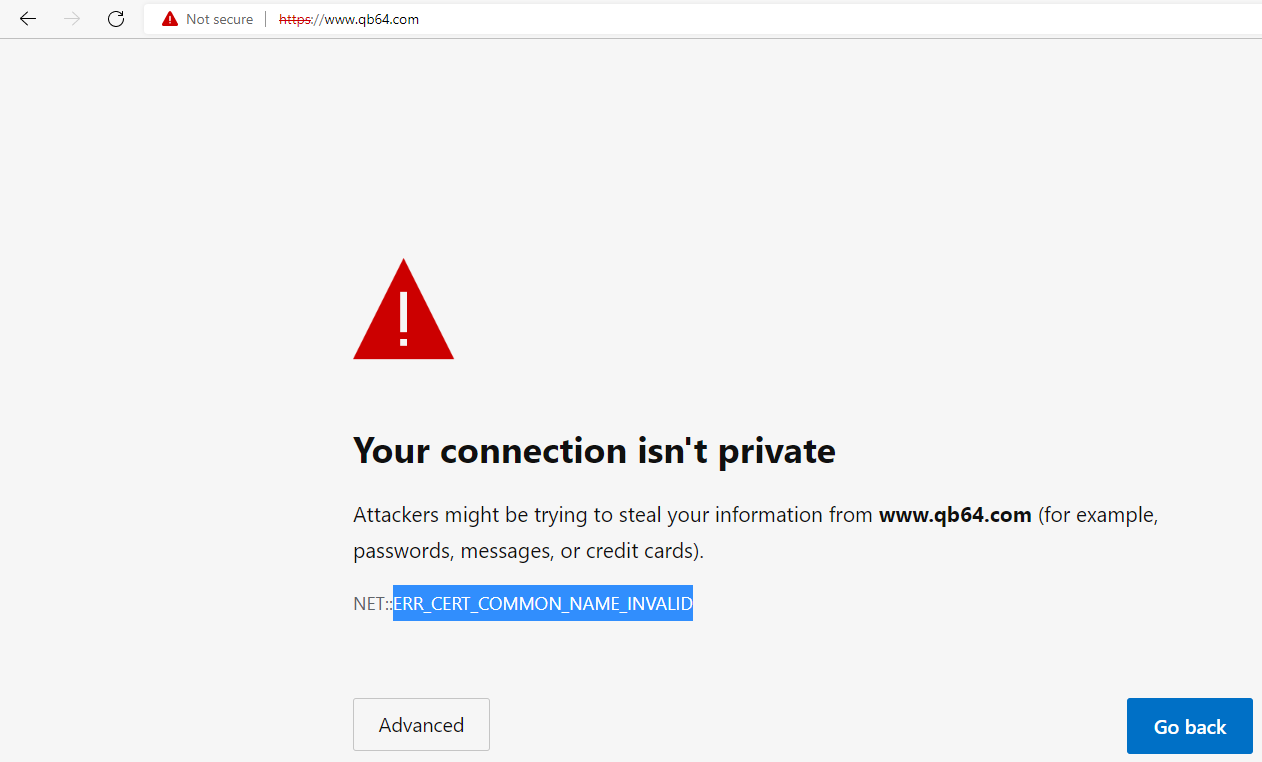Viewport: 1262px width, 762px height.
Task: Click the white exclamation mark in the big triangle
Action: tap(404, 315)
